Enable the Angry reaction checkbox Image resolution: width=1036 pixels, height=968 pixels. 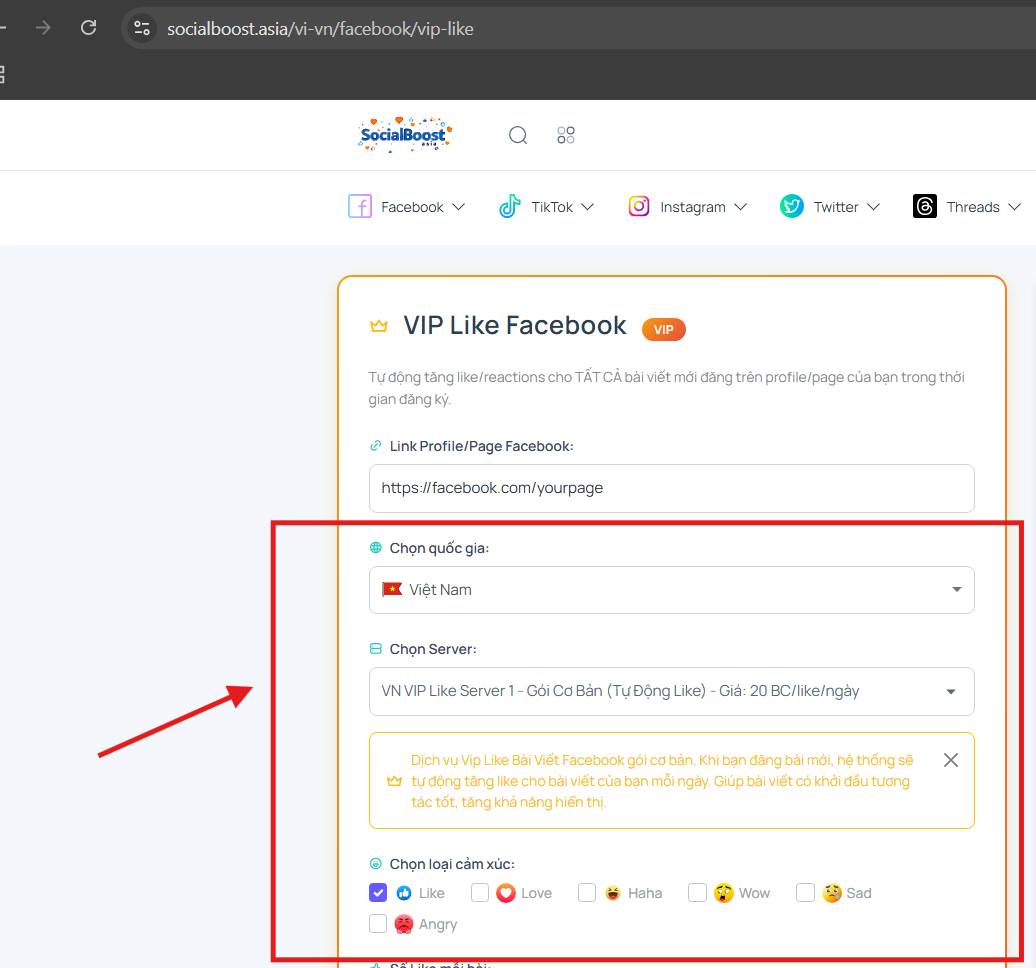378,923
